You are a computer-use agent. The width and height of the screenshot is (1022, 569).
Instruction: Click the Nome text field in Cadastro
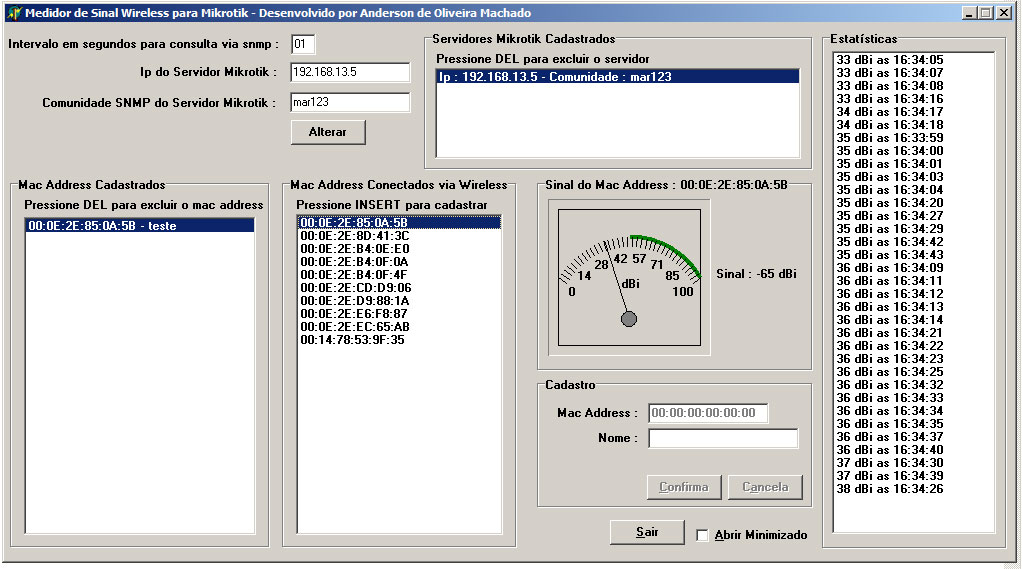[x=723, y=438]
